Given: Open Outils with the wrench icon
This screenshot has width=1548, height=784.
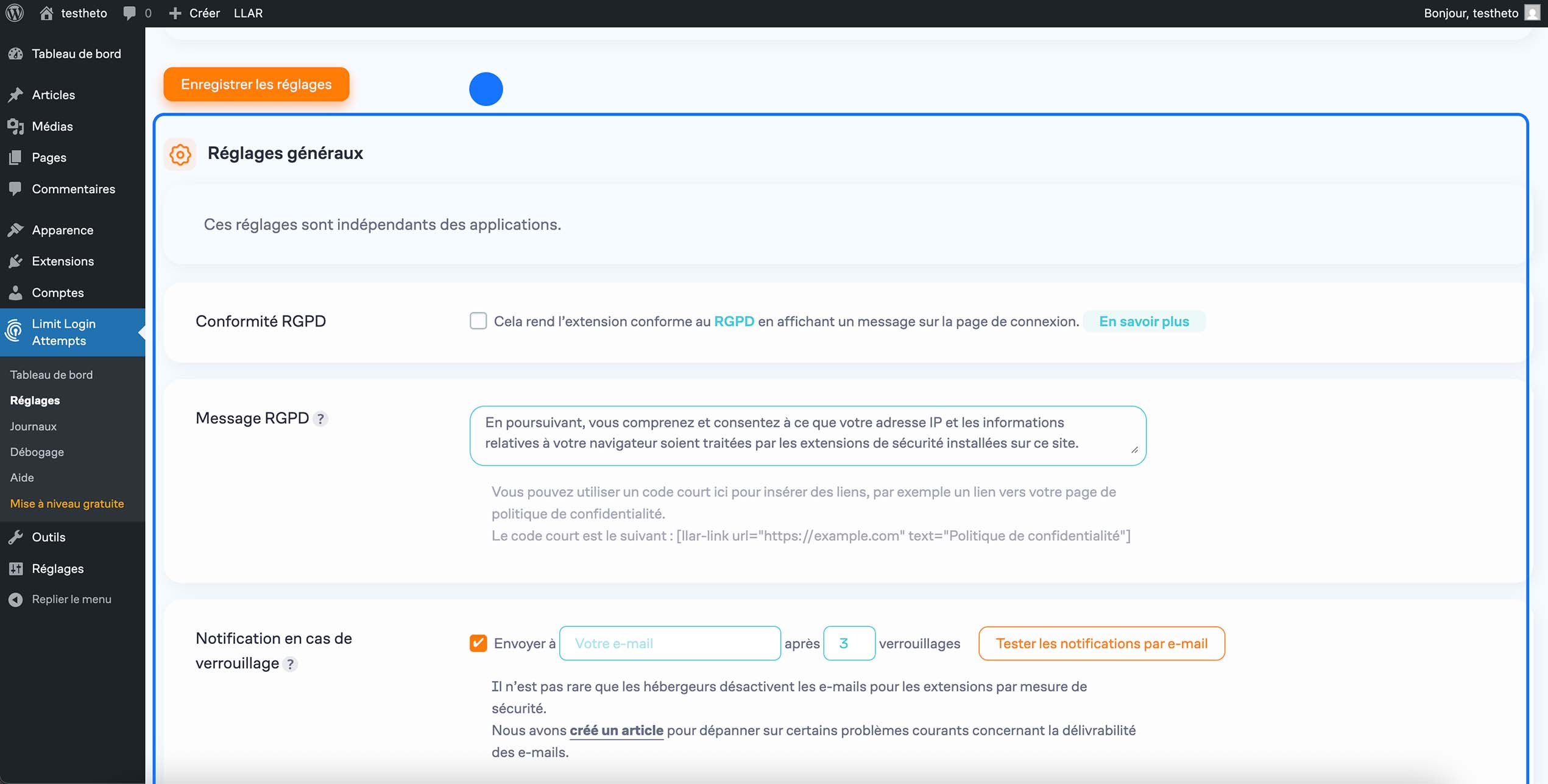Looking at the screenshot, I should tap(16, 537).
